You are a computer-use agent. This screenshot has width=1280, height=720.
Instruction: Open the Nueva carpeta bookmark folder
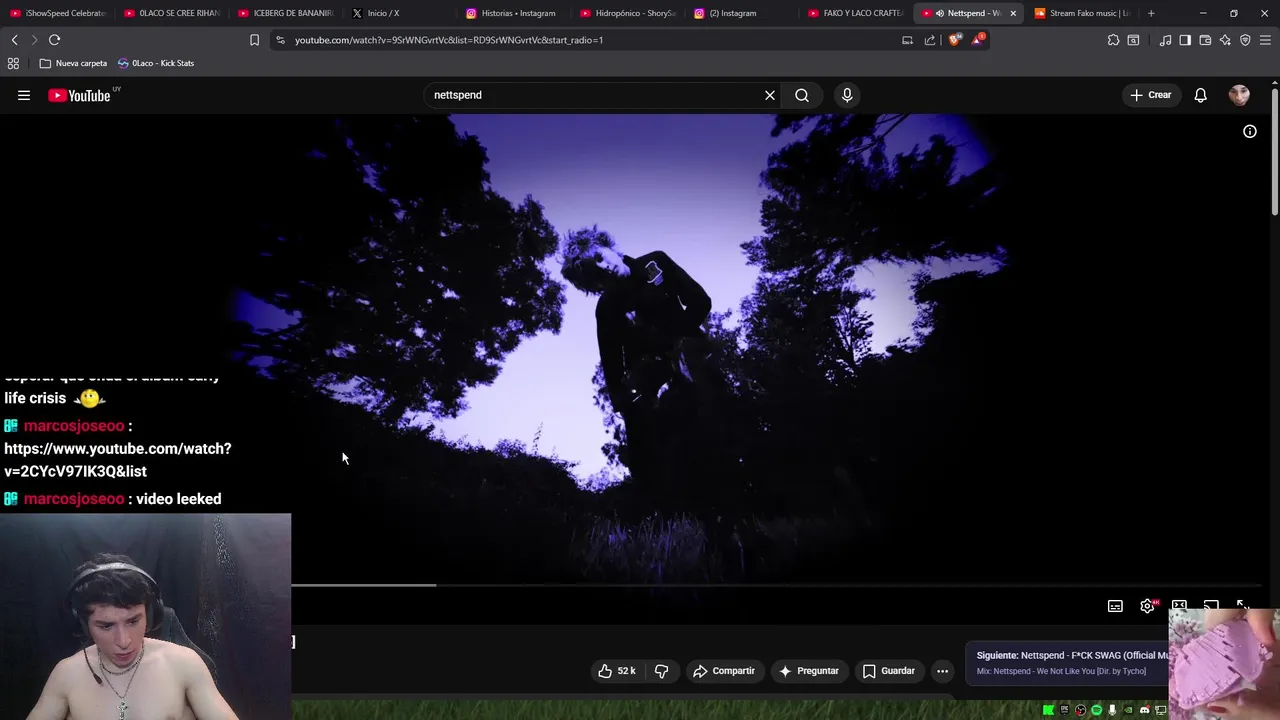click(x=73, y=63)
